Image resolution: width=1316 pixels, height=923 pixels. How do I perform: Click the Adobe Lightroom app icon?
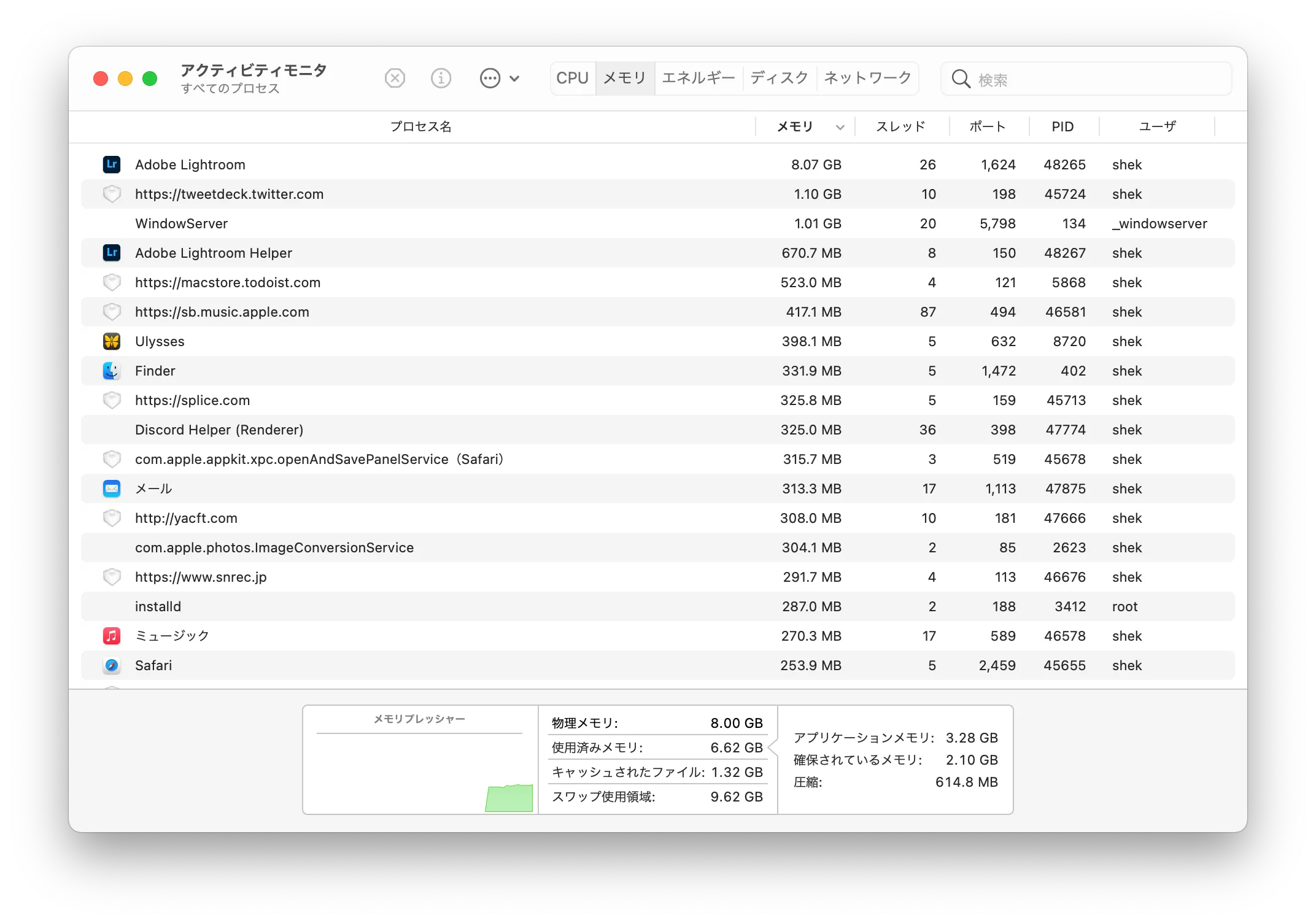112,164
